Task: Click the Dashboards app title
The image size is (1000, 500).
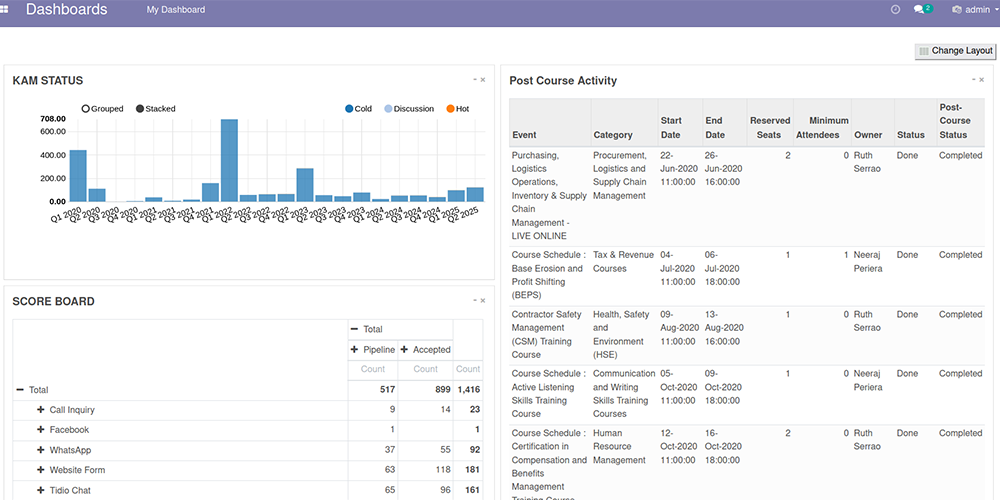Action: 66,9
